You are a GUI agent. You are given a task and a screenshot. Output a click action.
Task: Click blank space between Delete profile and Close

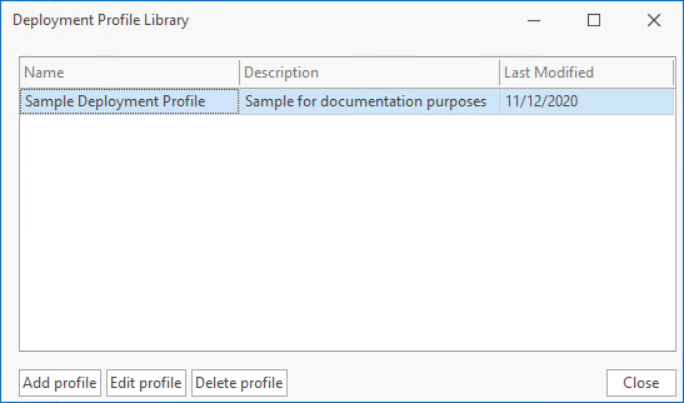tap(445, 383)
